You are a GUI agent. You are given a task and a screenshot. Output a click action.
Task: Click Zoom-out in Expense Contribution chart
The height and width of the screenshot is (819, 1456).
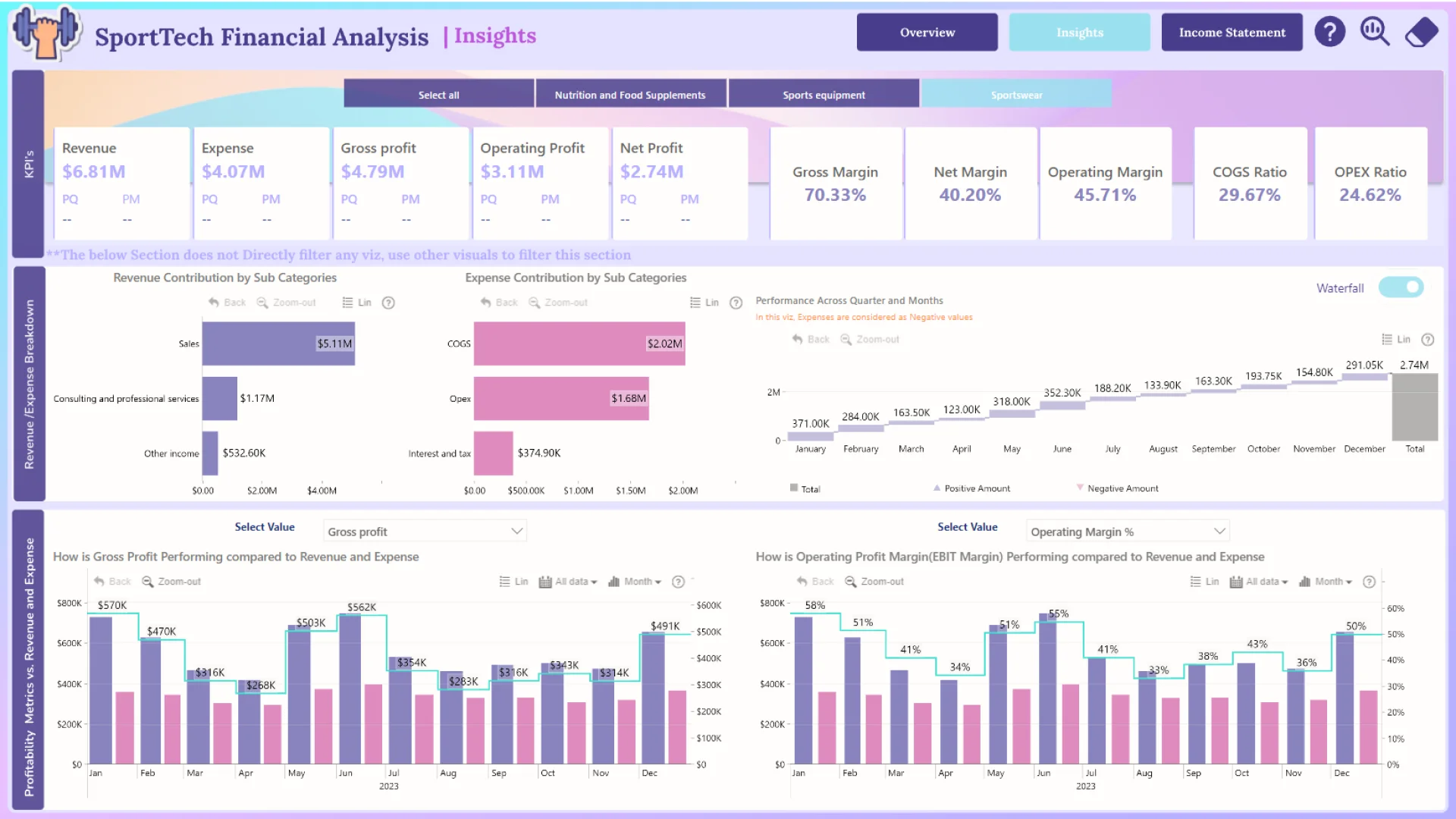(x=558, y=303)
